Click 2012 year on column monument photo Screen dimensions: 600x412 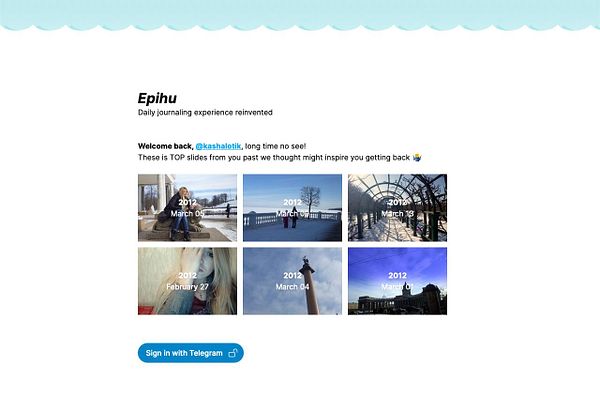(x=292, y=275)
